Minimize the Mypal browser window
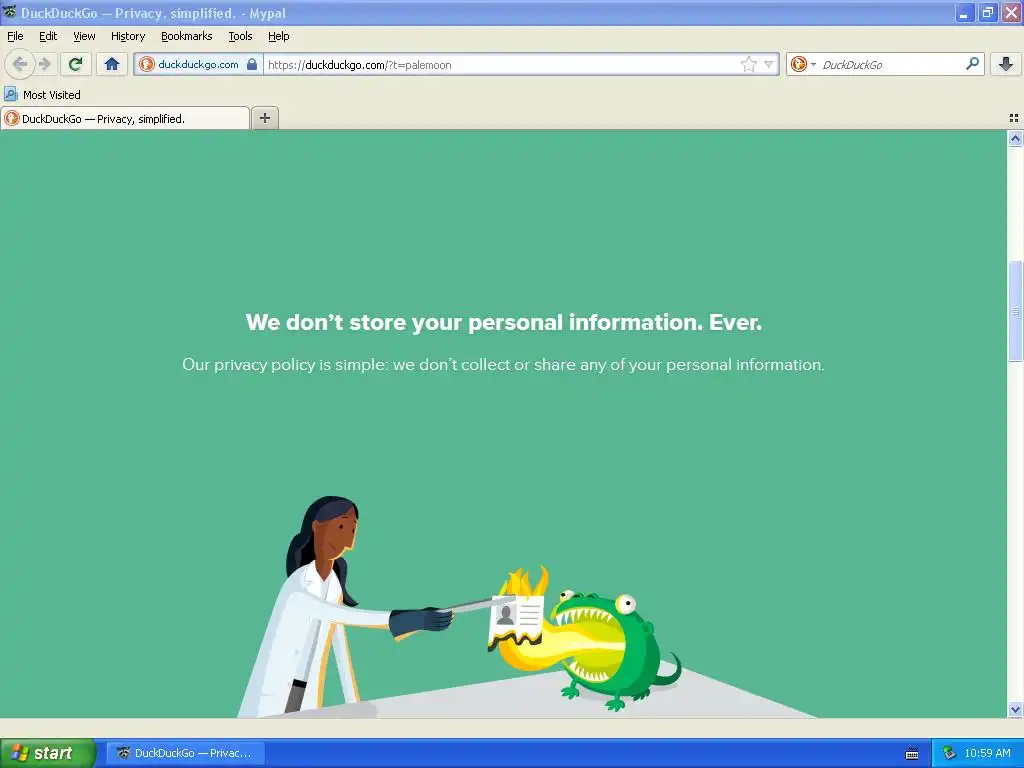This screenshot has height=768, width=1024. (x=964, y=12)
